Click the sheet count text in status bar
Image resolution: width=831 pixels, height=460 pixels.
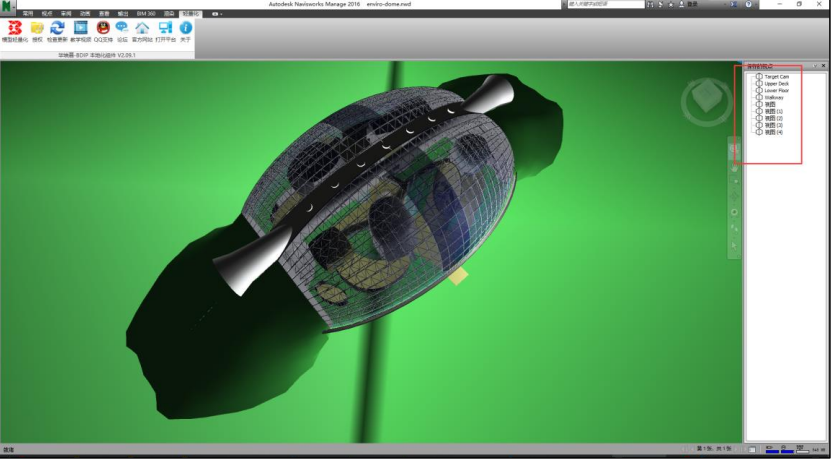(x=714, y=449)
